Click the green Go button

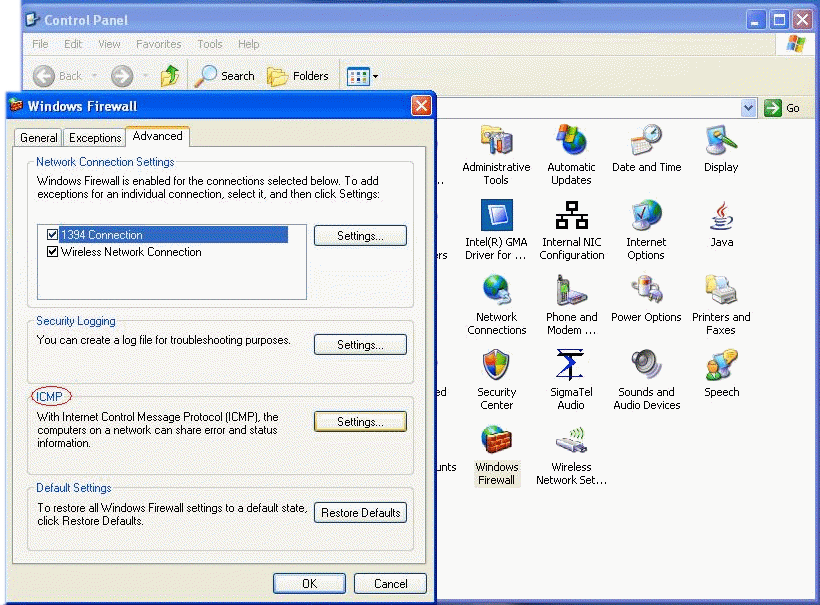click(x=782, y=108)
